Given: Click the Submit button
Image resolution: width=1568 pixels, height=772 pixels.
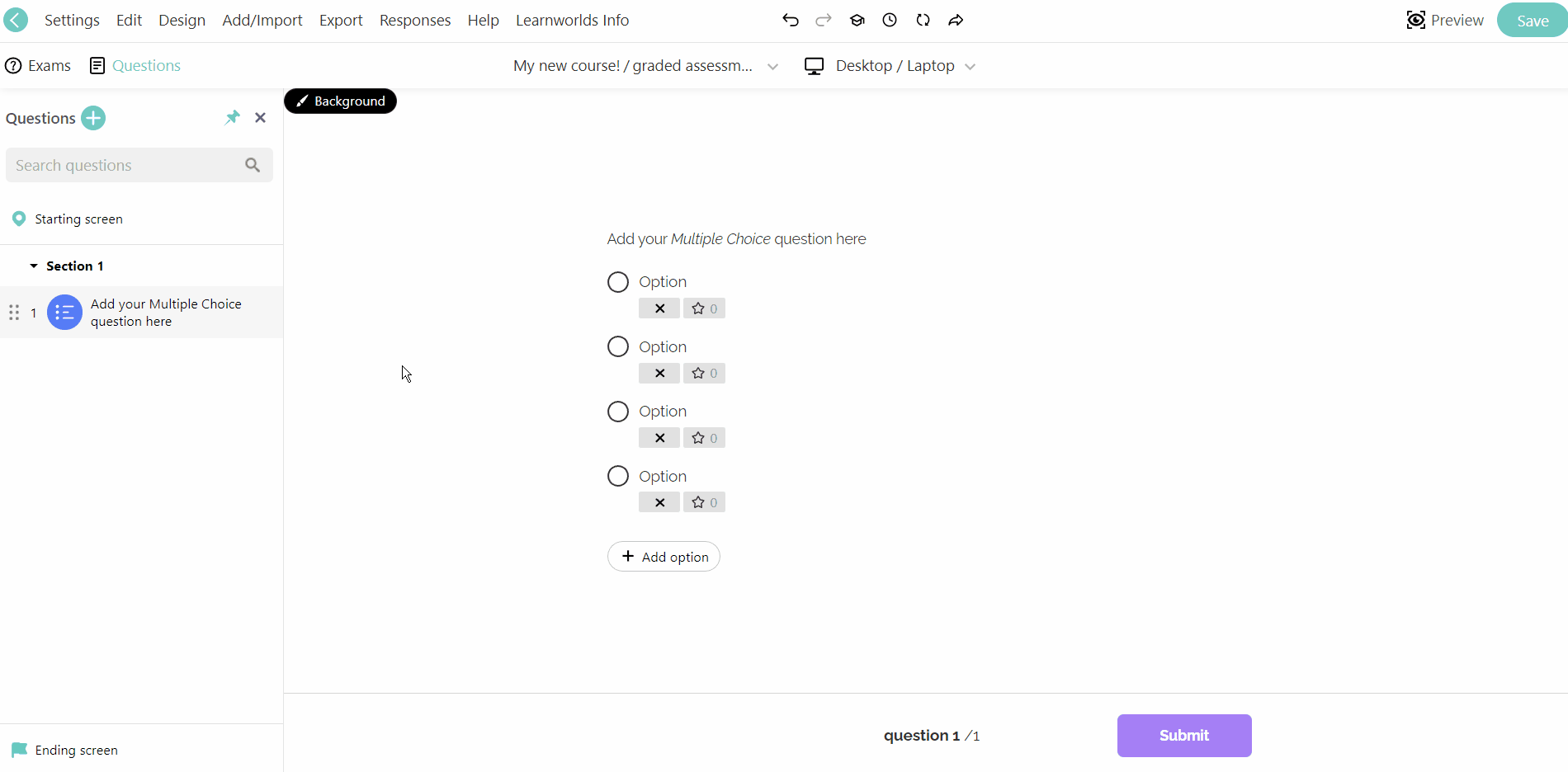Looking at the screenshot, I should 1183,735.
